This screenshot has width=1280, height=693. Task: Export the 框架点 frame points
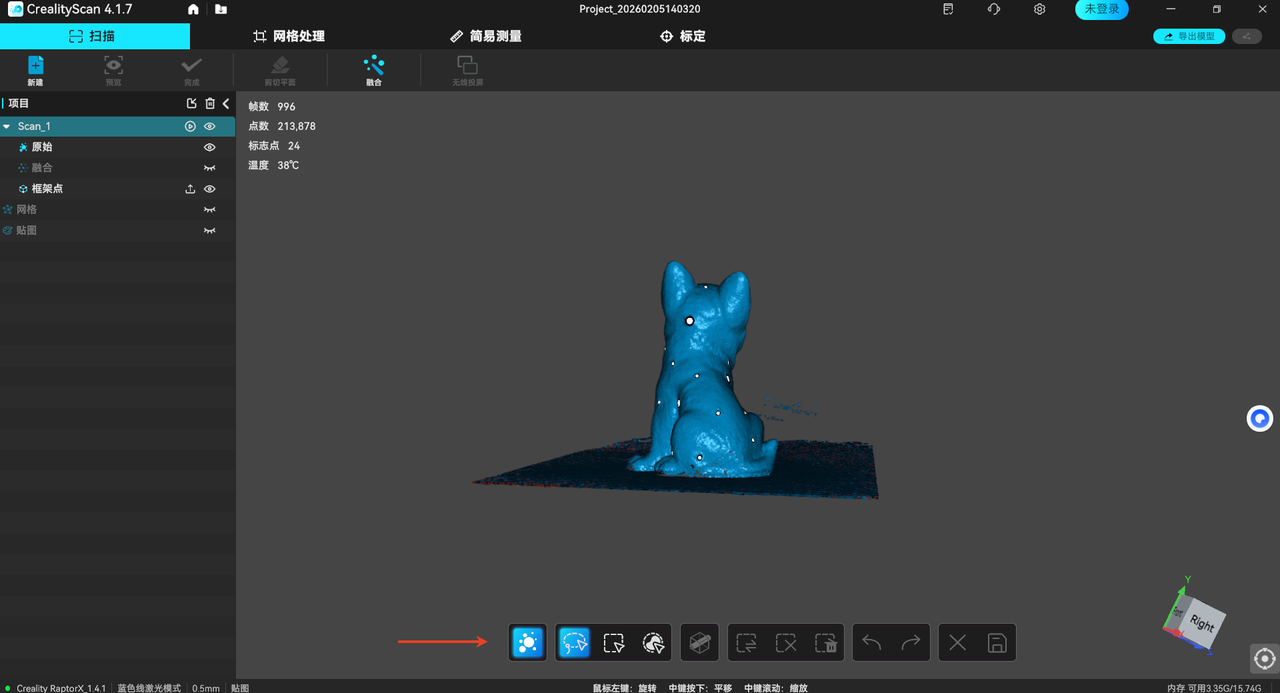(190, 189)
